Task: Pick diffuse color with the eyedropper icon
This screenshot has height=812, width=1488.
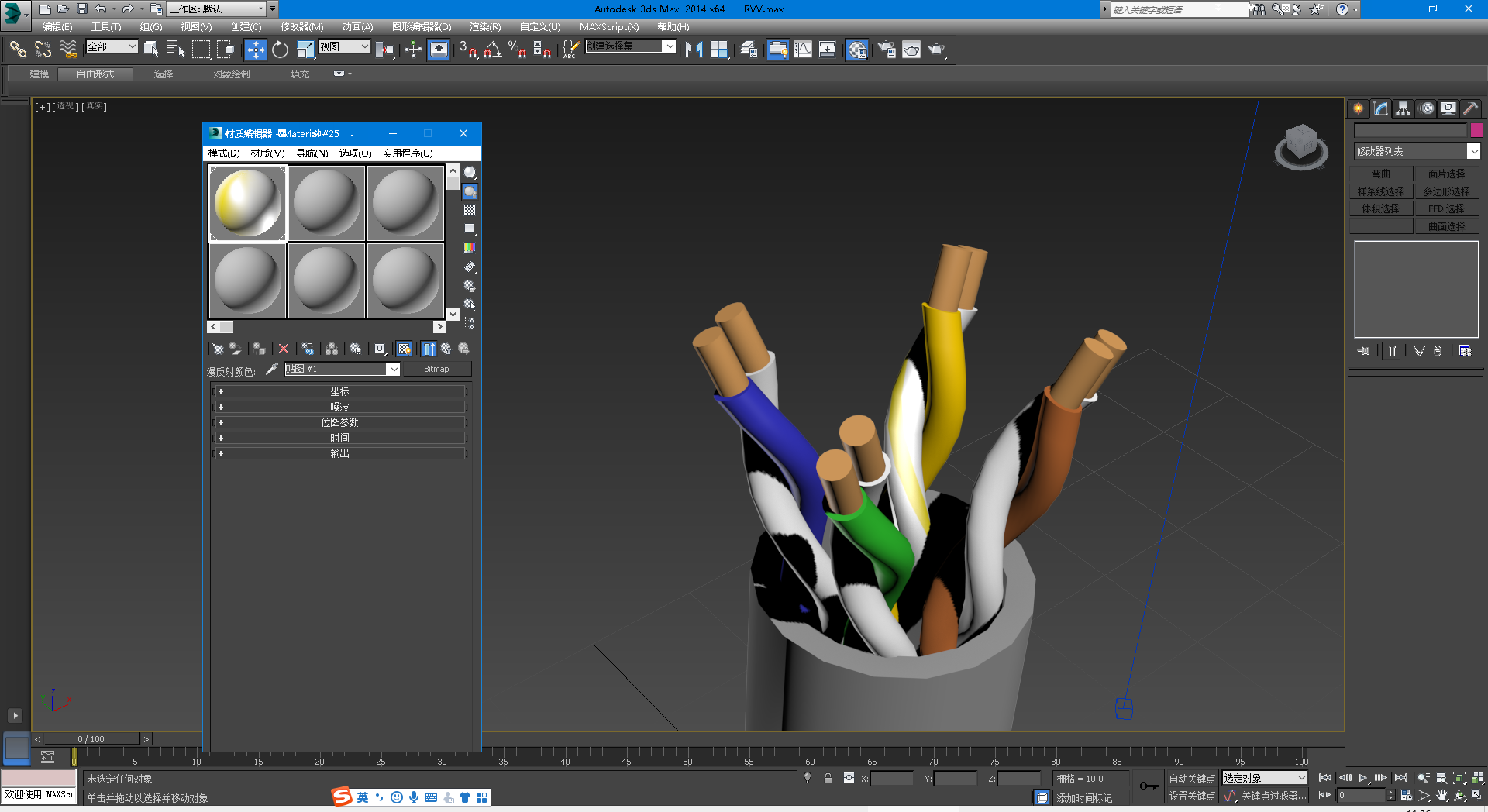Action: point(271,369)
